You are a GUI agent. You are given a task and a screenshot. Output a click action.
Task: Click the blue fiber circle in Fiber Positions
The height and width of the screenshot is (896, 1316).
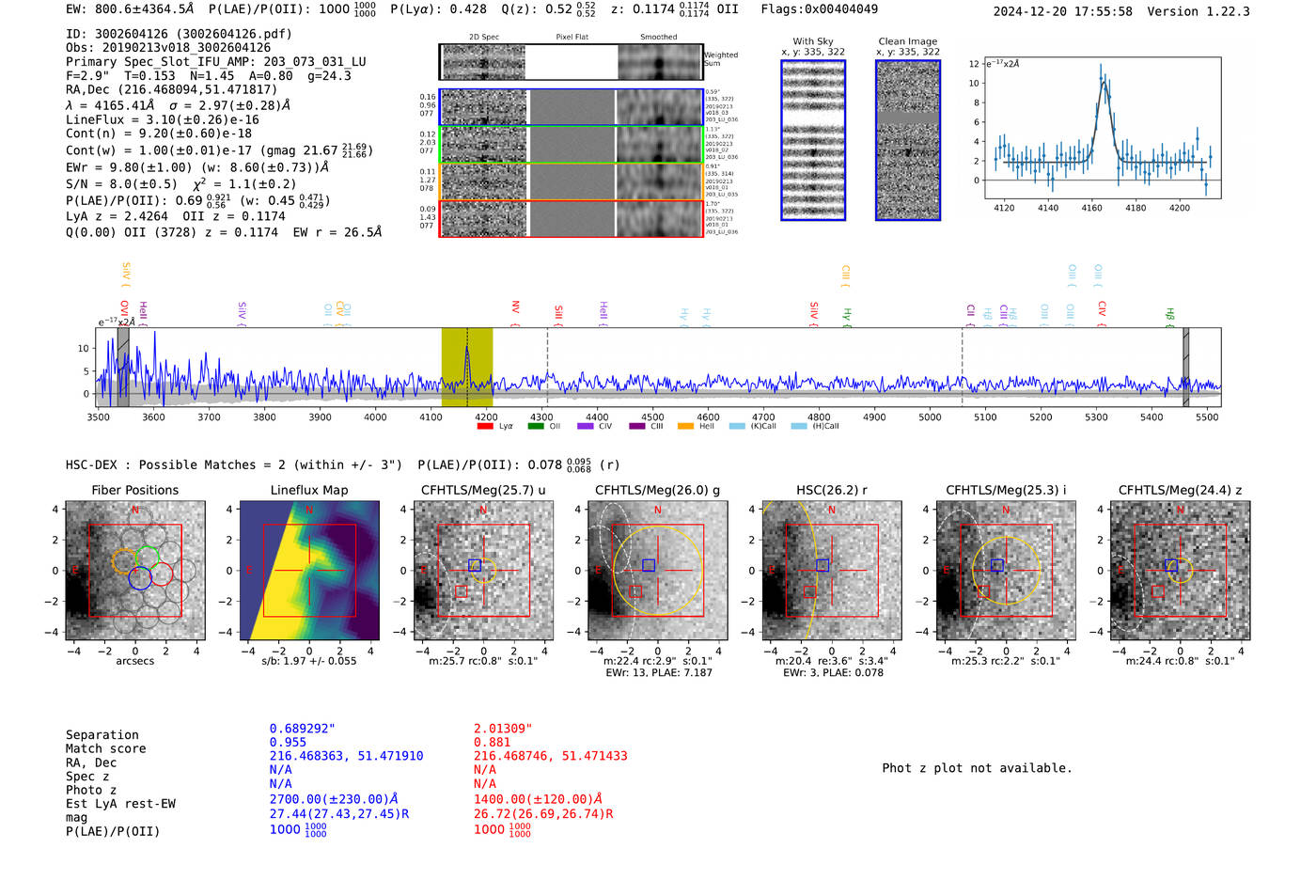140,578
